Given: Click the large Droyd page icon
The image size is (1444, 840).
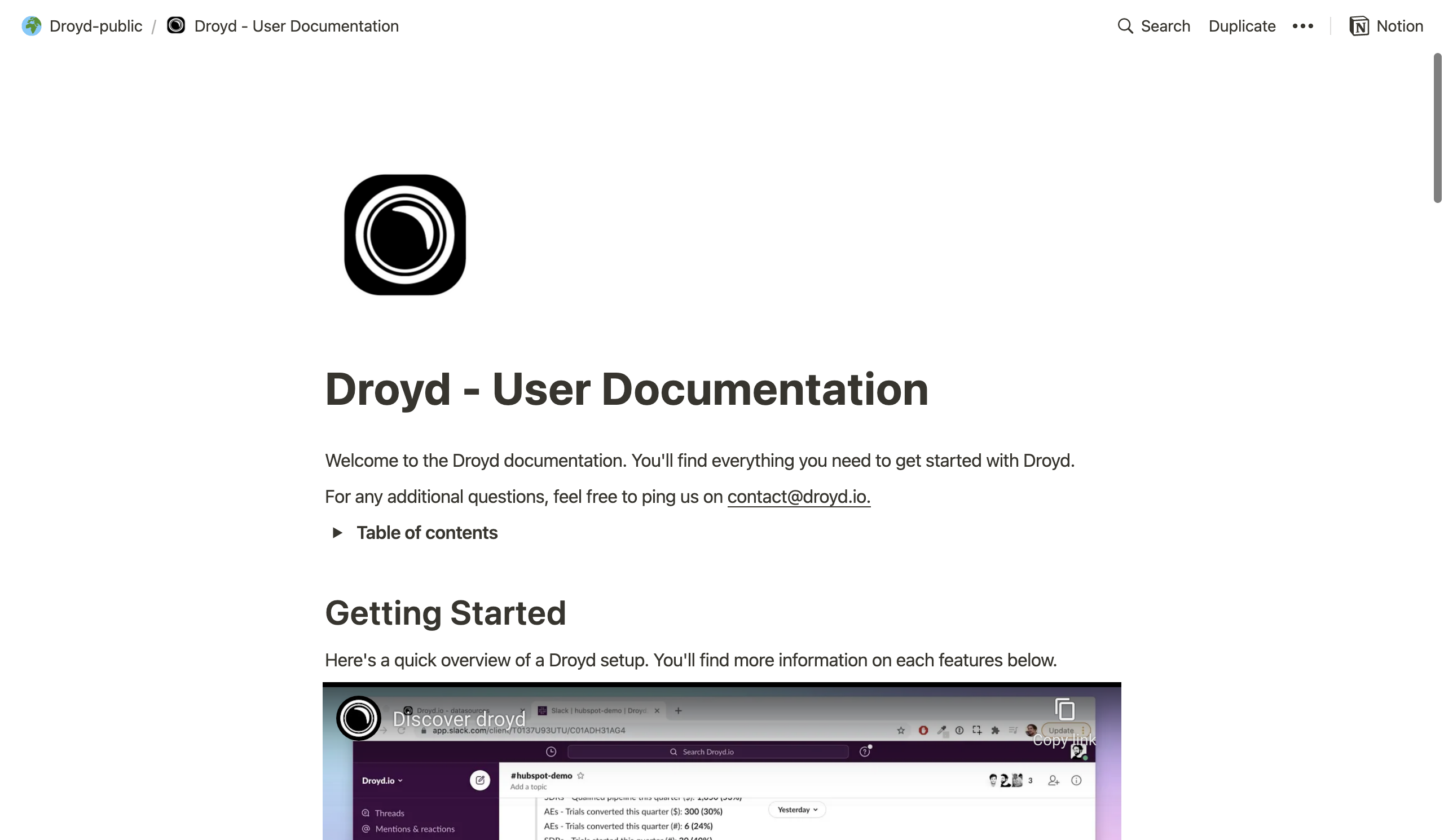Looking at the screenshot, I should click(x=404, y=235).
